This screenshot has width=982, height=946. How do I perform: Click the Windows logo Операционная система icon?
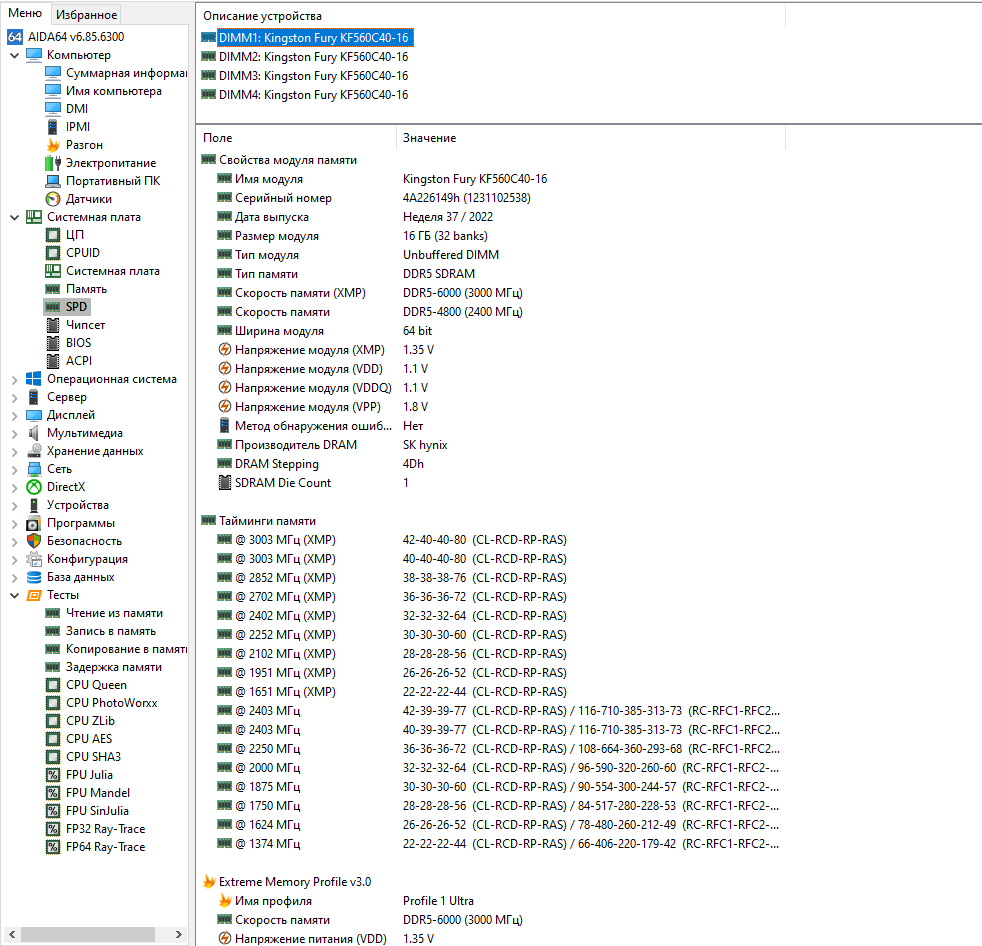coord(34,379)
